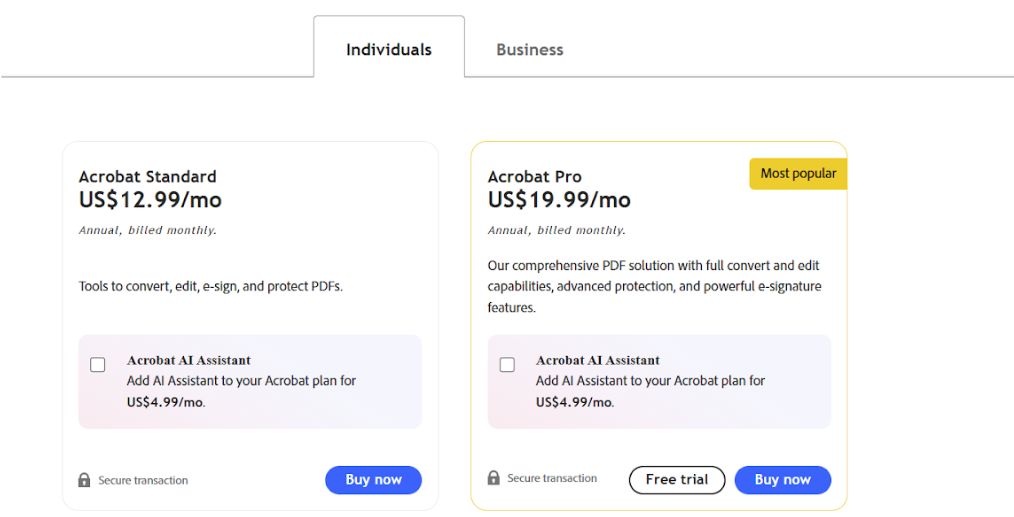
Task: Select the Acrobat Standard plan title
Action: 148,177
